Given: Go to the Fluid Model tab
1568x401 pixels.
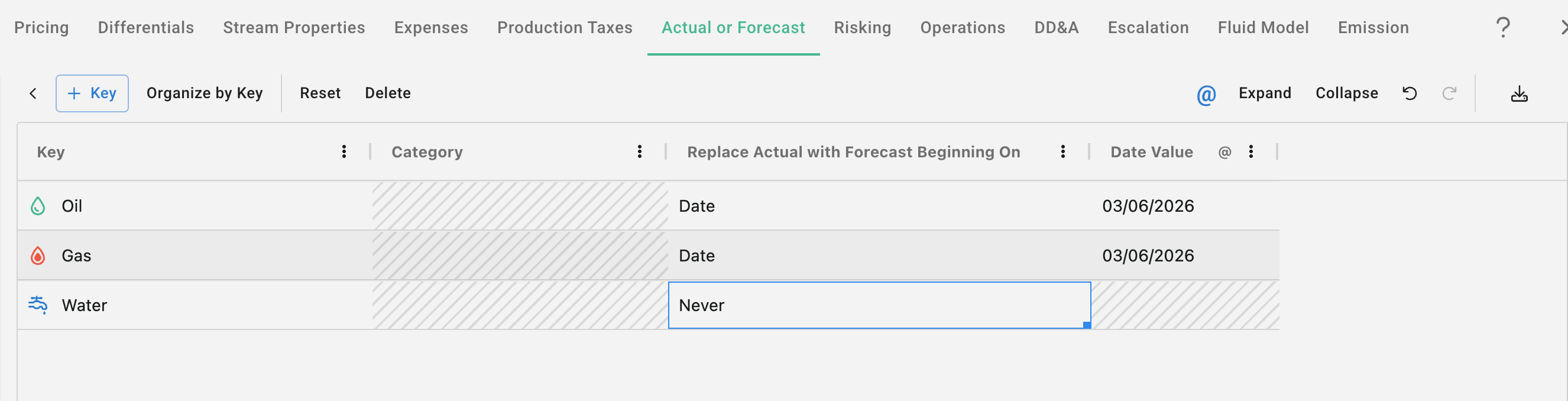Looking at the screenshot, I should point(1263,27).
